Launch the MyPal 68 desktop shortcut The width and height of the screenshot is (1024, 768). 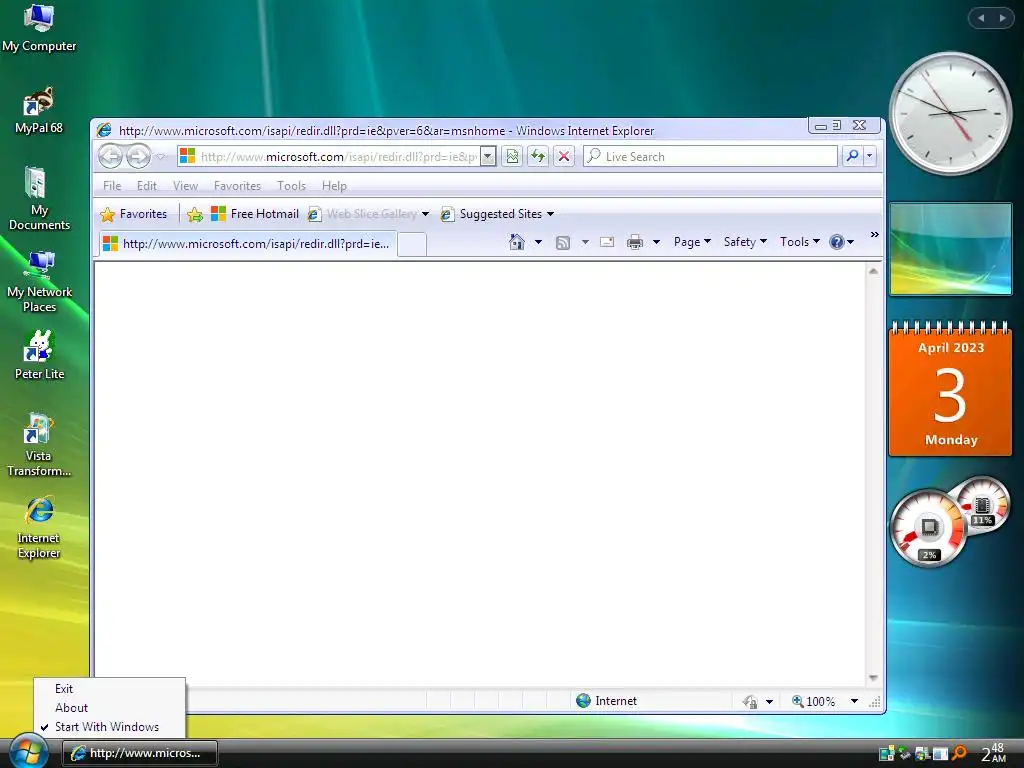pyautogui.click(x=39, y=110)
